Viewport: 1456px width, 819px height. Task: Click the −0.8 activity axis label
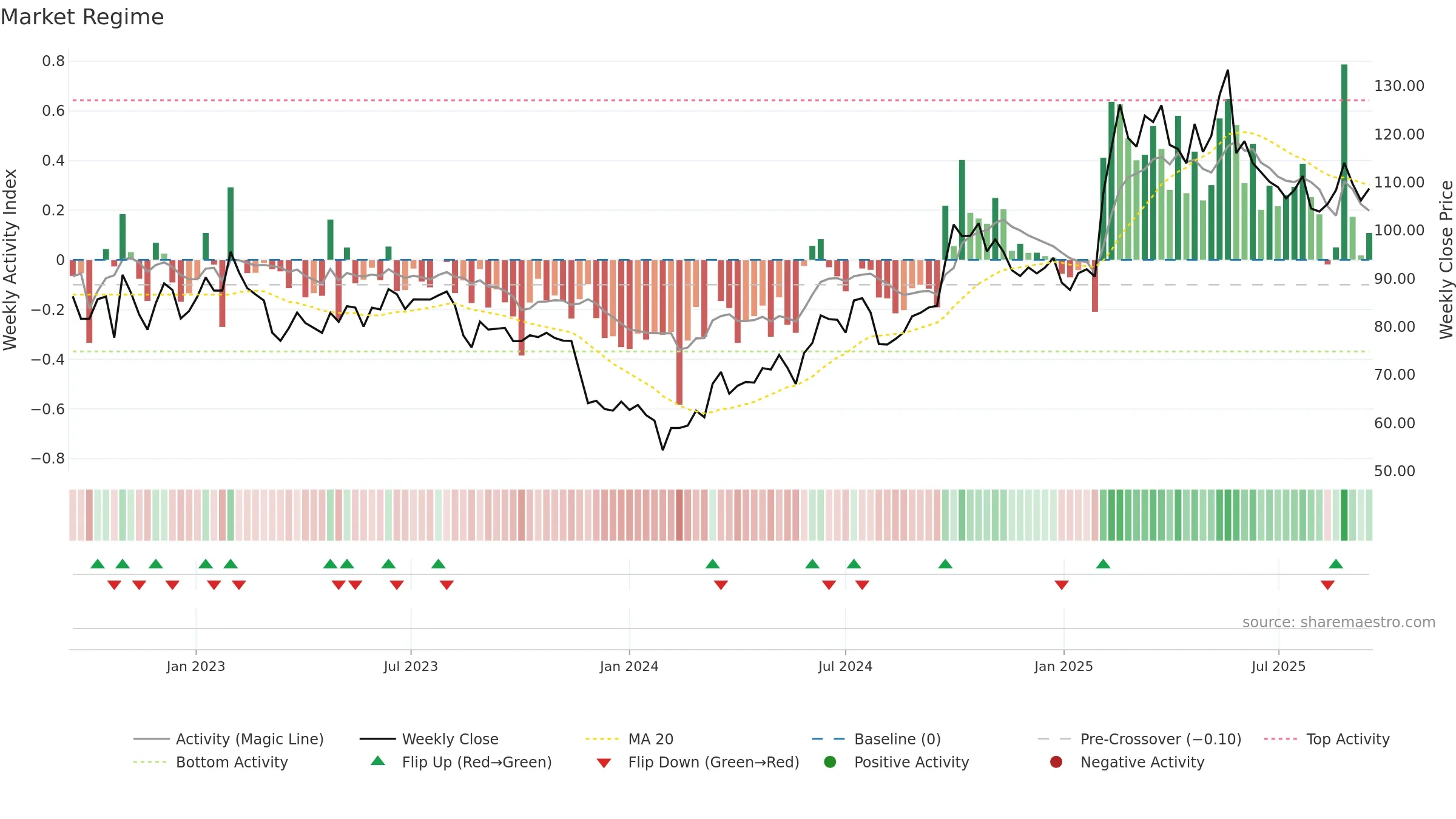click(x=48, y=458)
